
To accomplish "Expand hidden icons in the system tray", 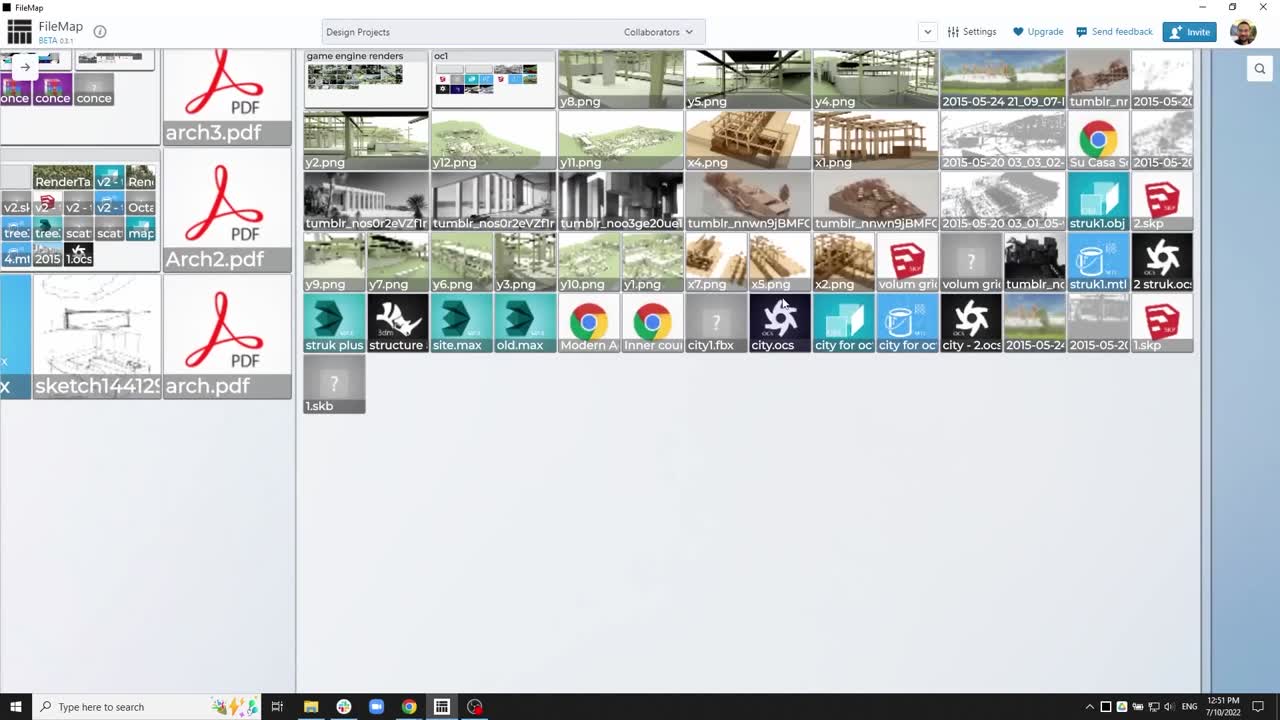I will pos(1090,706).
